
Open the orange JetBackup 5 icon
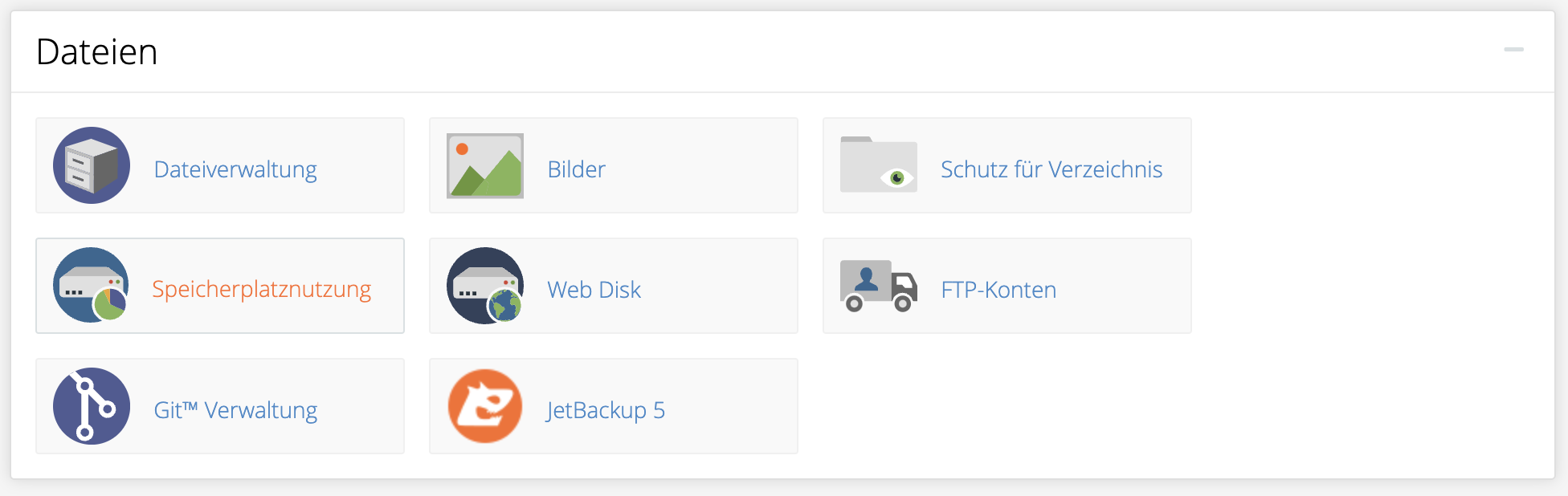click(485, 406)
